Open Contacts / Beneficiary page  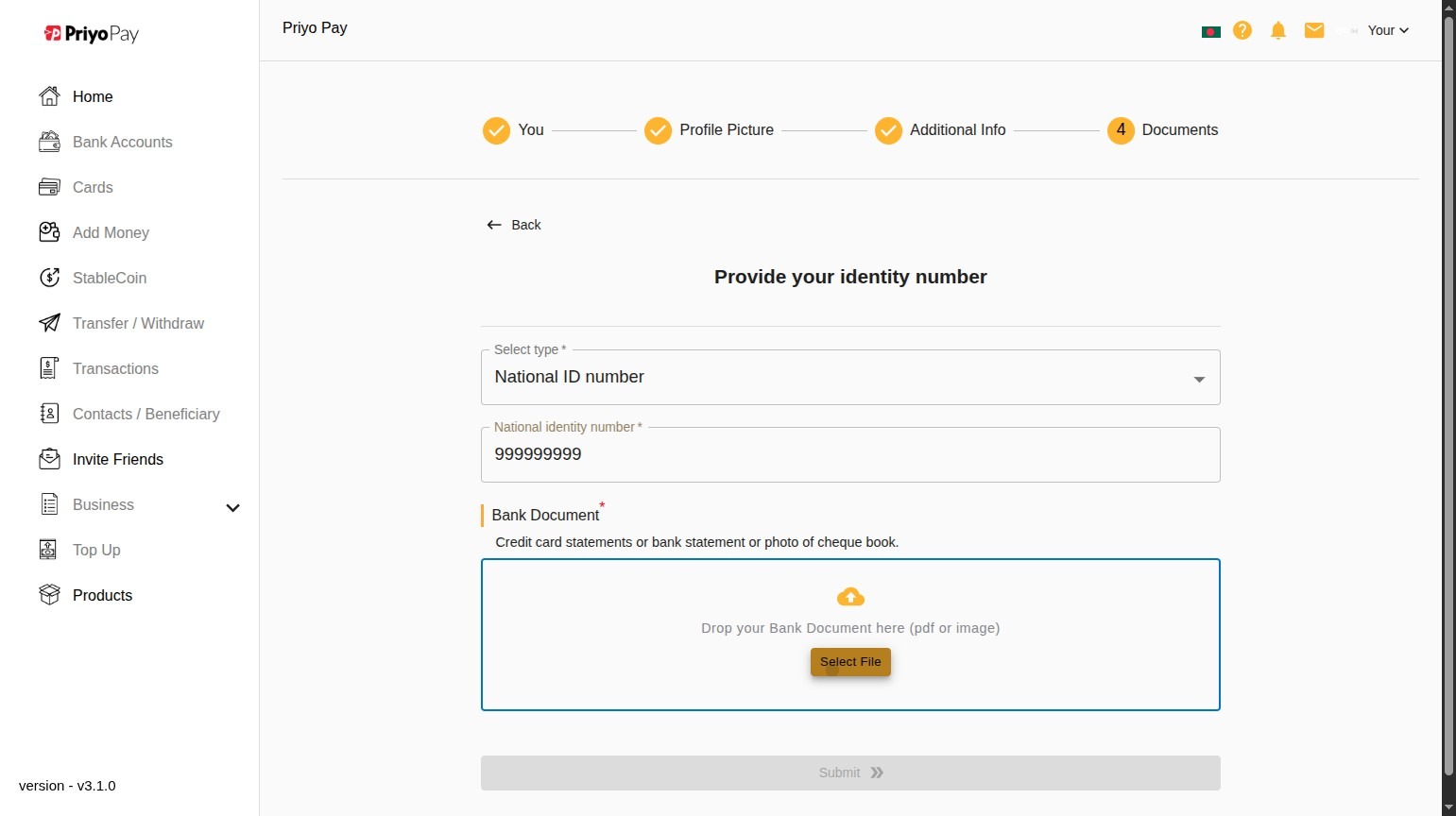[x=146, y=414]
